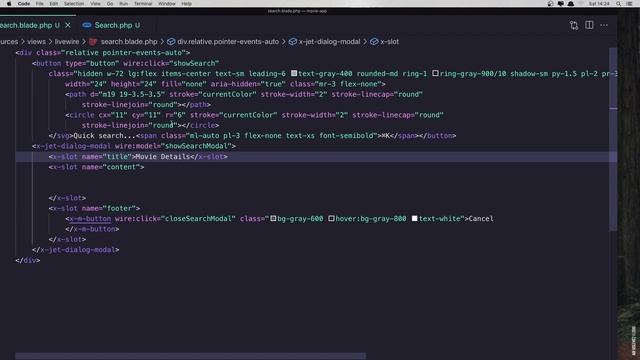Viewport: 640px width, 360px height.
Task: Click the closing </div> tag line
Action: pos(28,260)
